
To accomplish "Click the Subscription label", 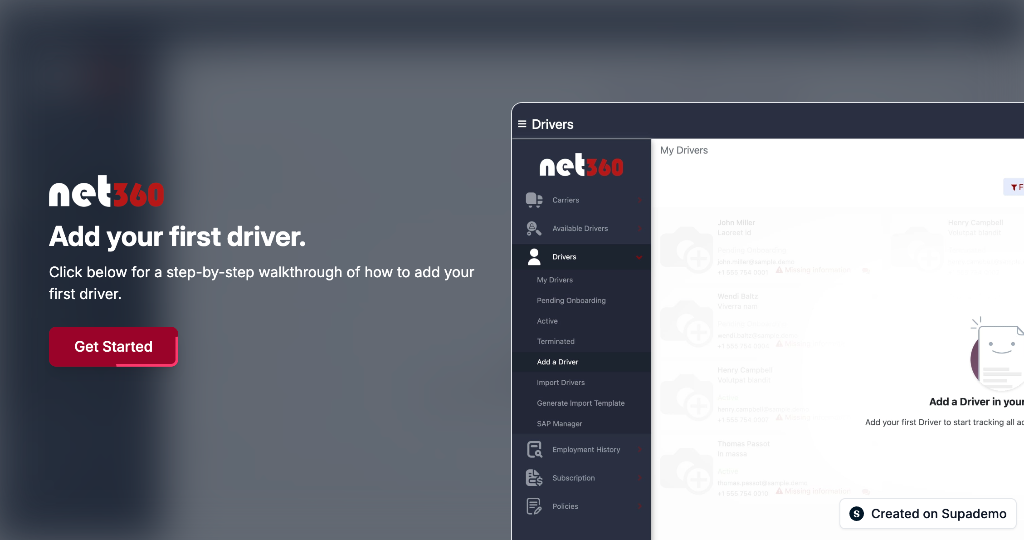I will (573, 478).
